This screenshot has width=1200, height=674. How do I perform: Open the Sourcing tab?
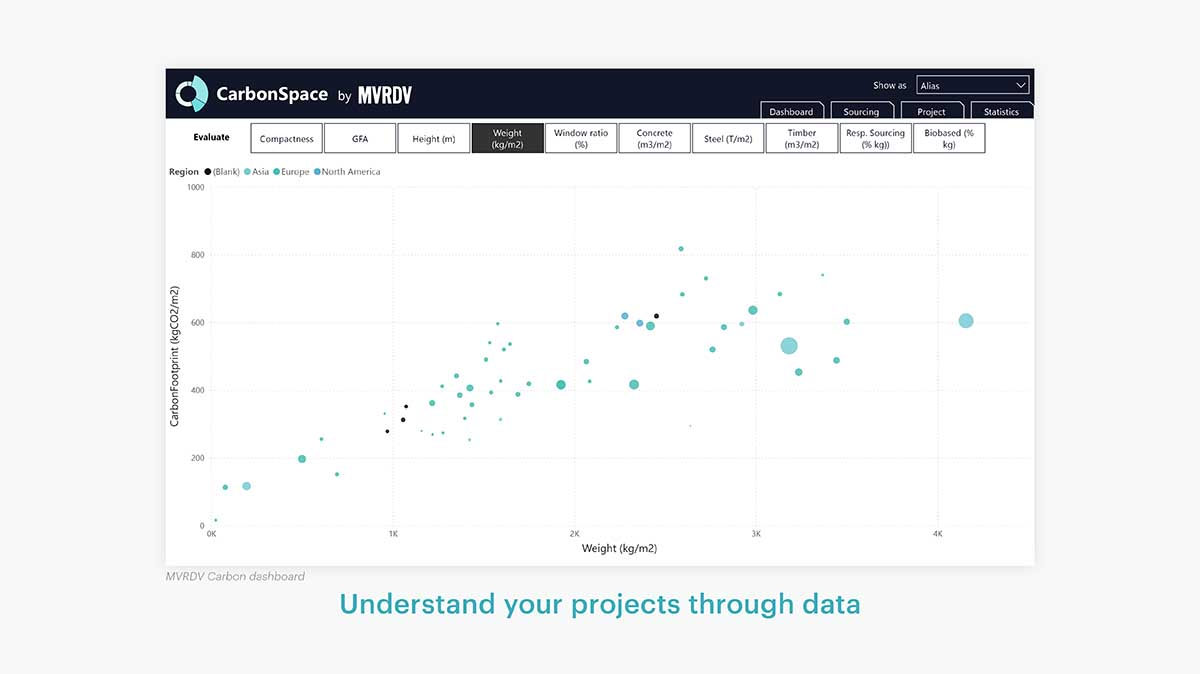862,111
